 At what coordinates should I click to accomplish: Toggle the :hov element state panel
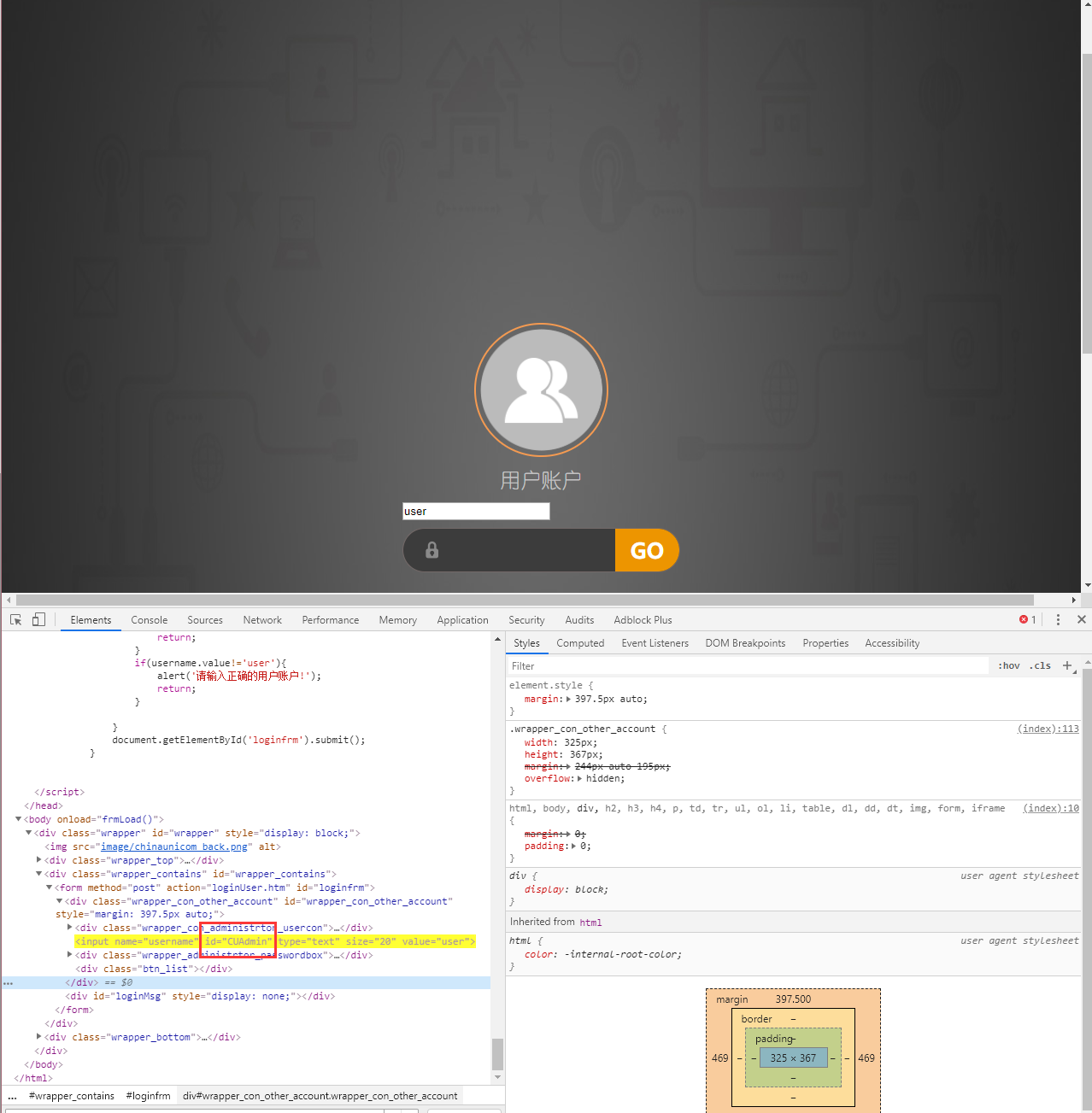pyautogui.click(x=1008, y=666)
